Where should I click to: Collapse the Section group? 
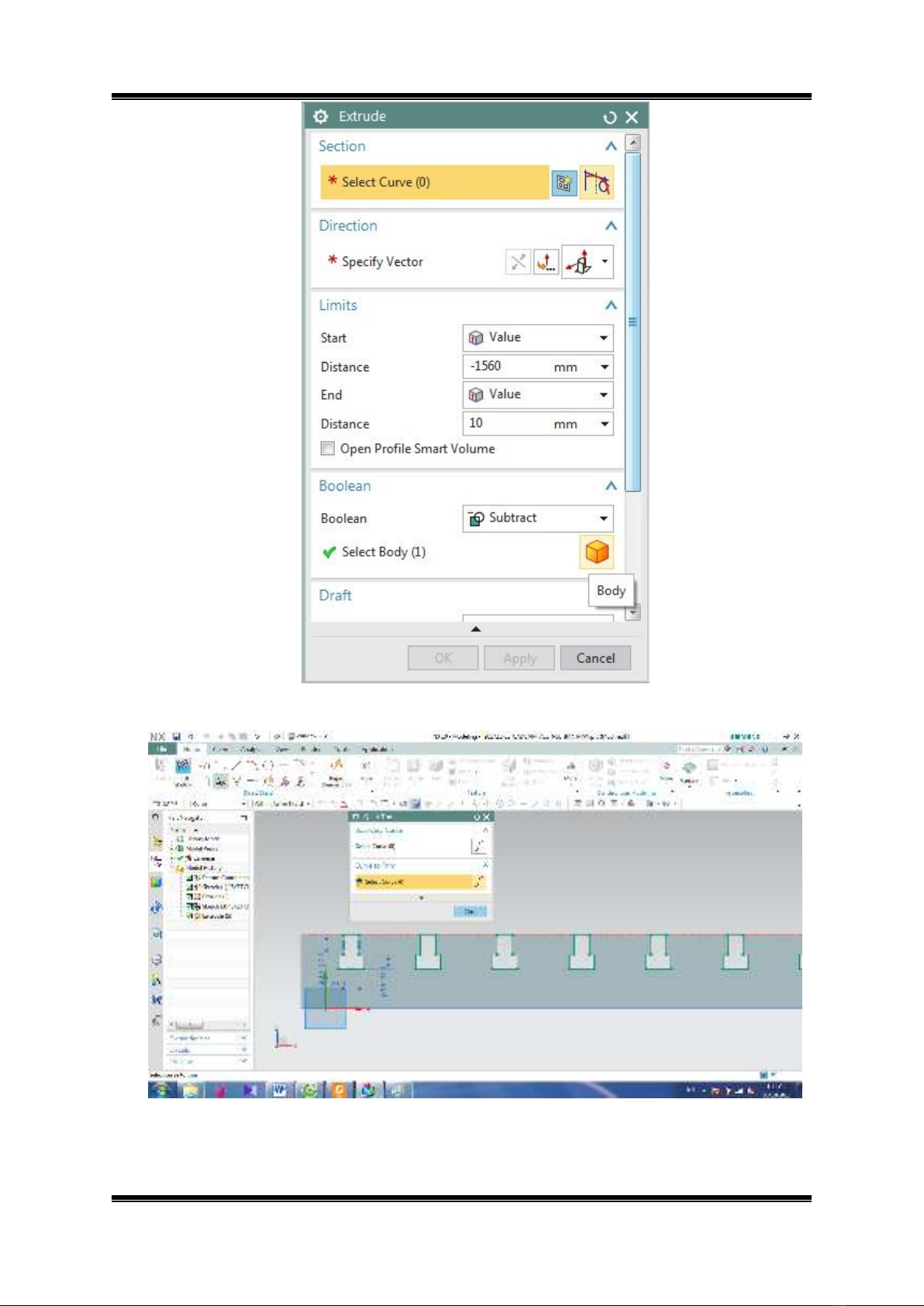click(611, 146)
